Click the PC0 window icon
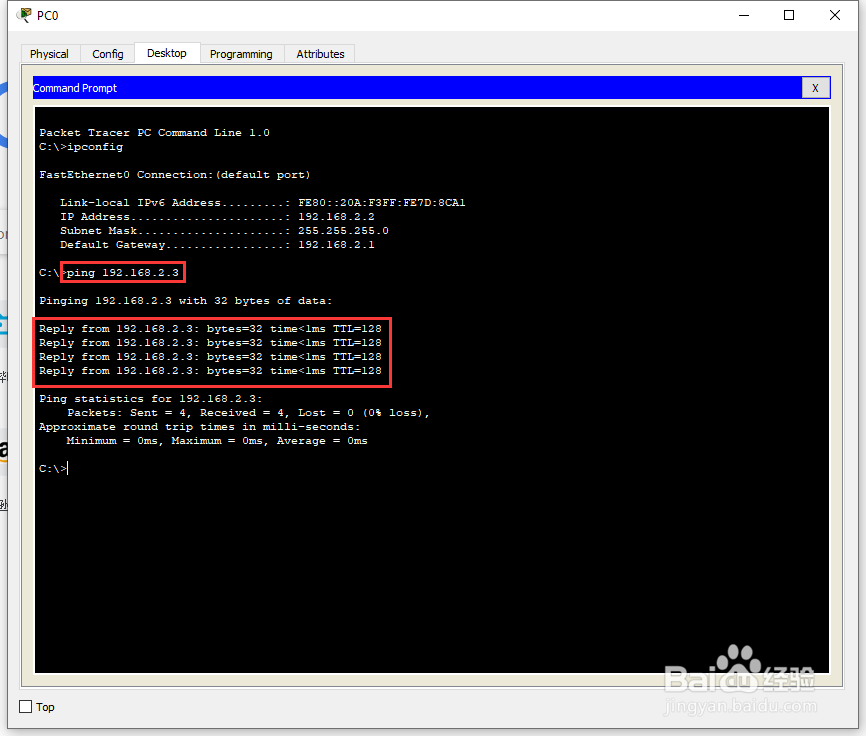This screenshot has width=866, height=736. [x=24, y=15]
